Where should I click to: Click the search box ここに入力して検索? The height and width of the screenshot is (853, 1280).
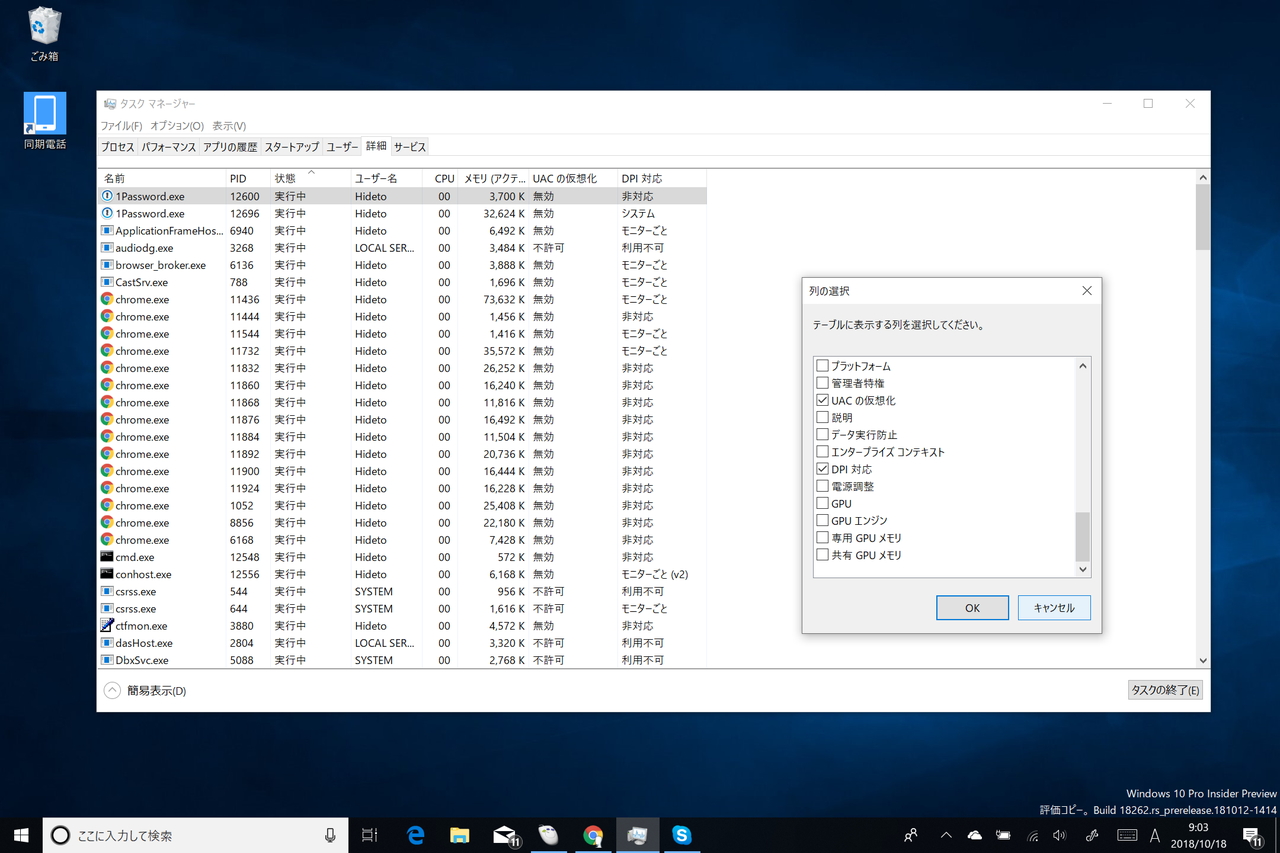click(x=196, y=836)
